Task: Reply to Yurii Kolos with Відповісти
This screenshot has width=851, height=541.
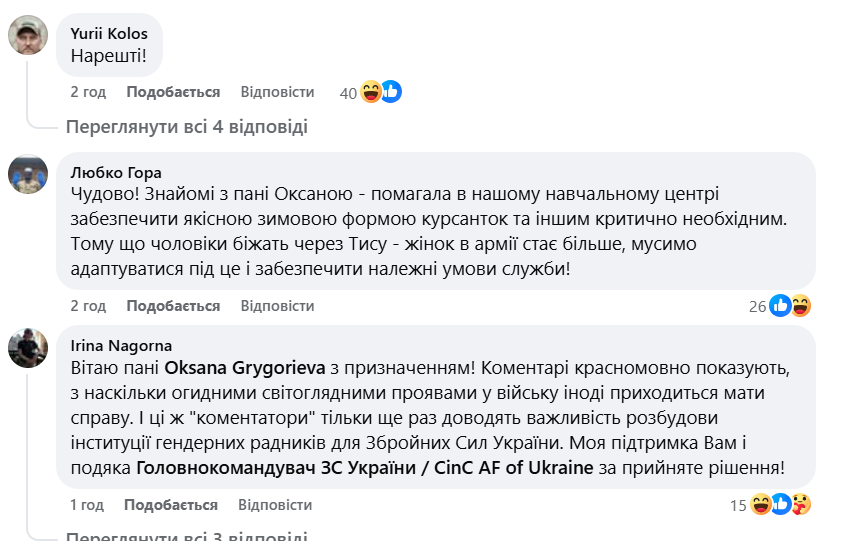Action: pyautogui.click(x=277, y=92)
